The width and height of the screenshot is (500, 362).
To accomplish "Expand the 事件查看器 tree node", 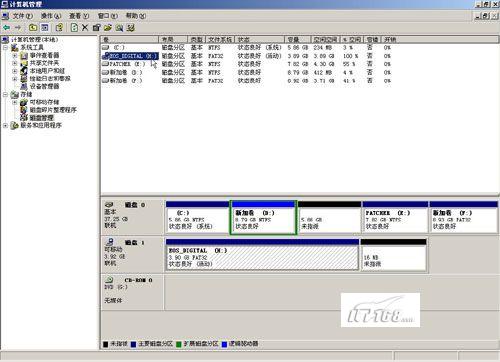I will [15, 55].
